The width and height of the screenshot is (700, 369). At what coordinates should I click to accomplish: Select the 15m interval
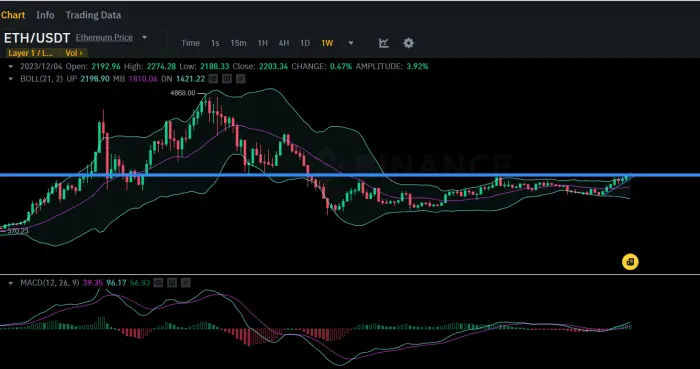tap(238, 43)
